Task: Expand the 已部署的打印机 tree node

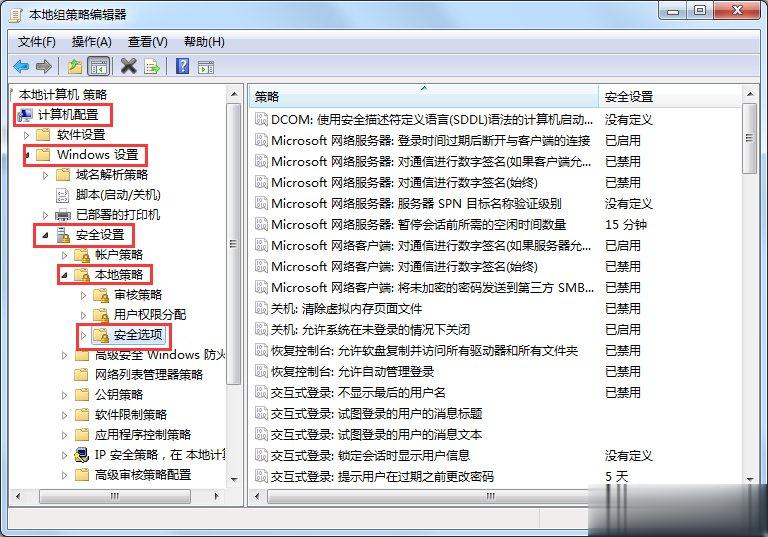Action: click(46, 215)
